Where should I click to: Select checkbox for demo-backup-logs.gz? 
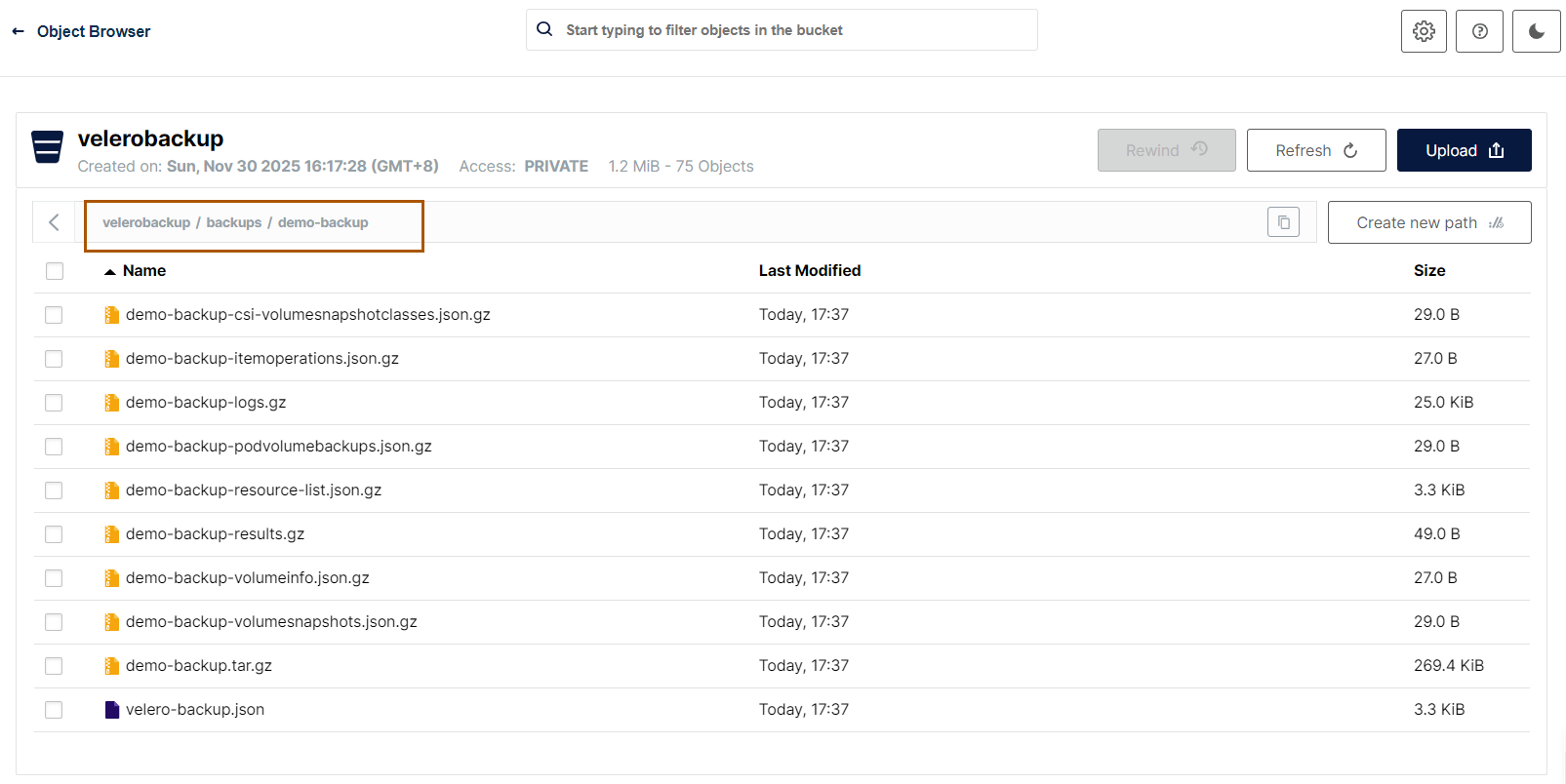point(54,403)
